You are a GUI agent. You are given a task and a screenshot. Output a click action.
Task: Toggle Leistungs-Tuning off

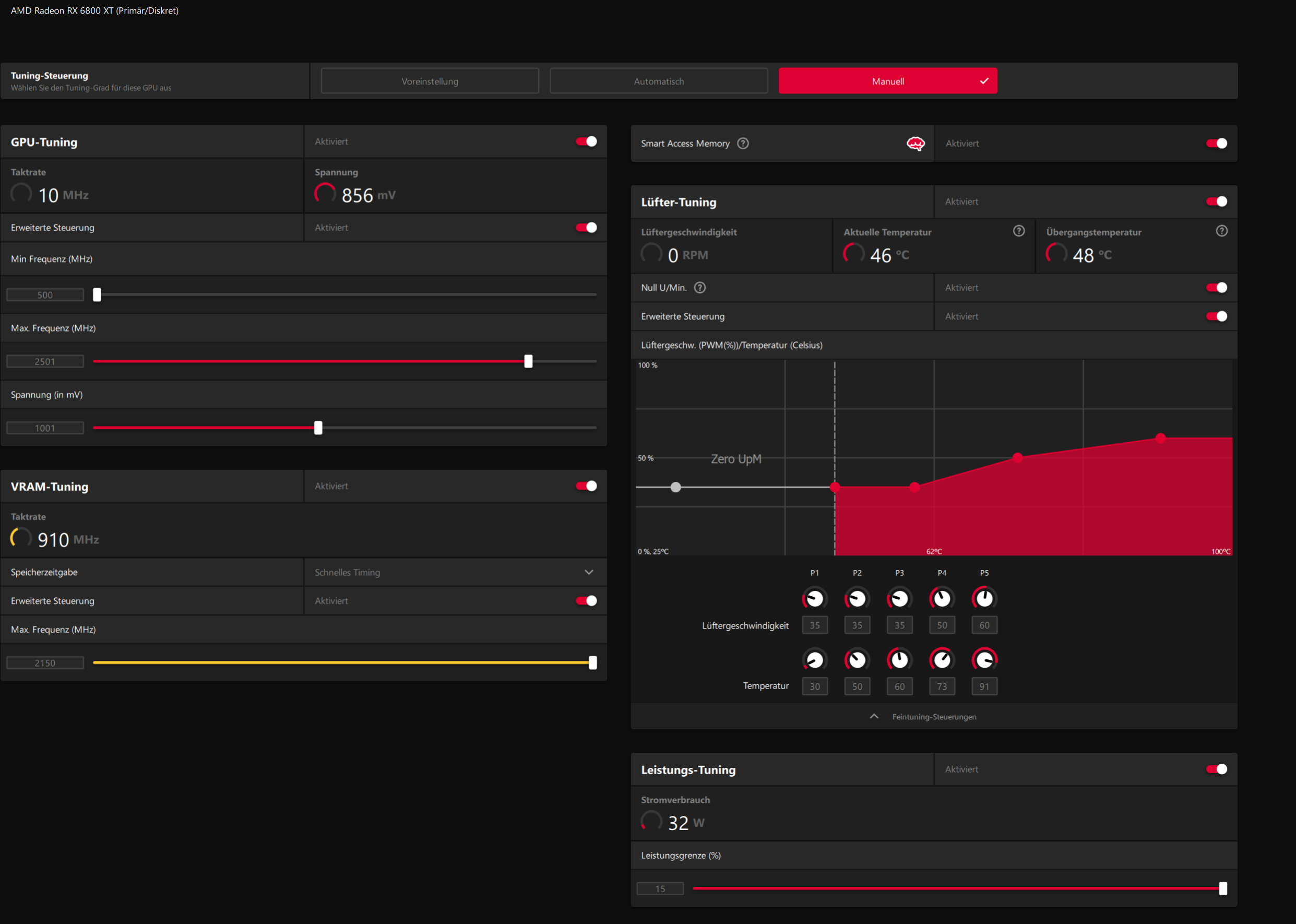tap(1216, 769)
